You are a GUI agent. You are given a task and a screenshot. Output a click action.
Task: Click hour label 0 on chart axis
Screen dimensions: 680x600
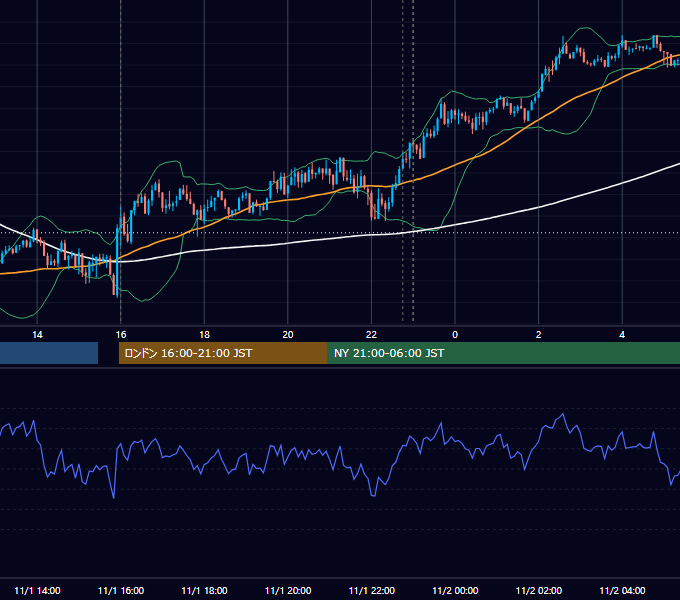[x=455, y=335]
